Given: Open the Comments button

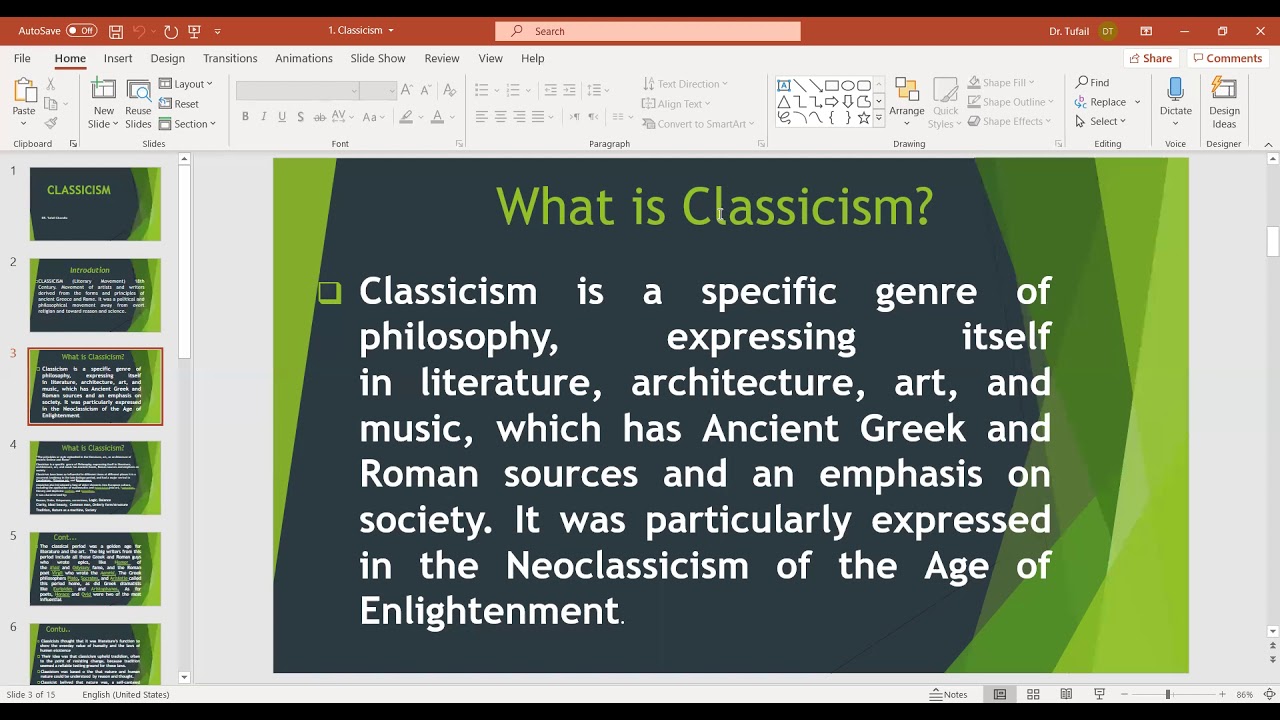Looking at the screenshot, I should [1227, 58].
